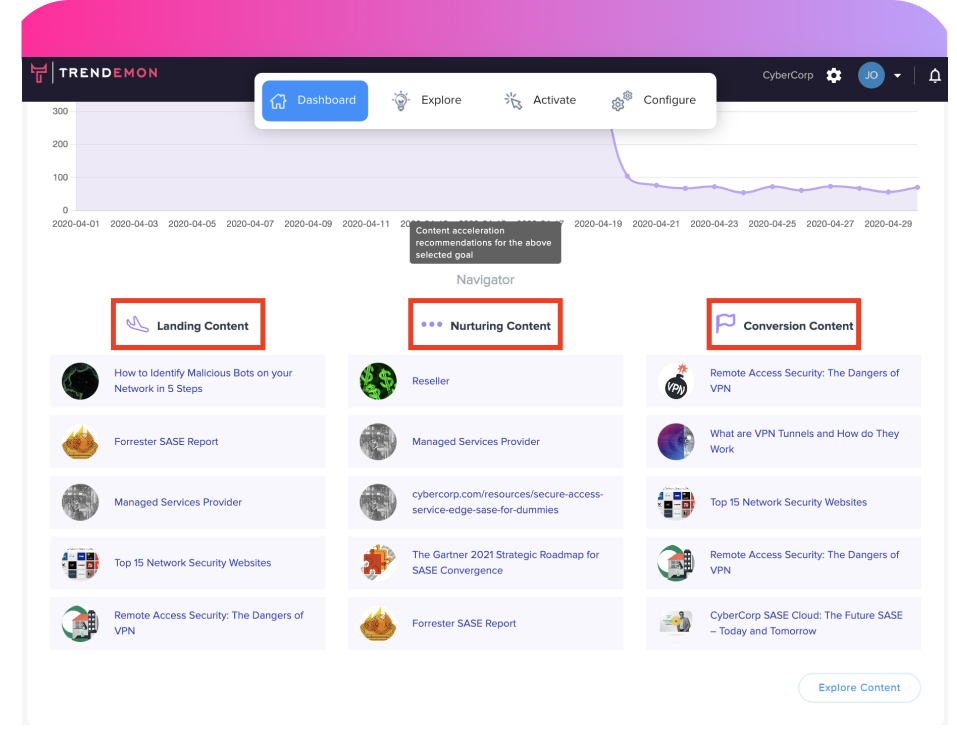Click the Gartner puzzle piece thumbnail

(378, 563)
